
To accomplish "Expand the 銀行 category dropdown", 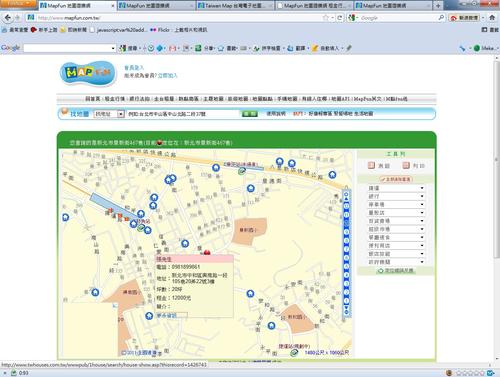I will [396, 196].
